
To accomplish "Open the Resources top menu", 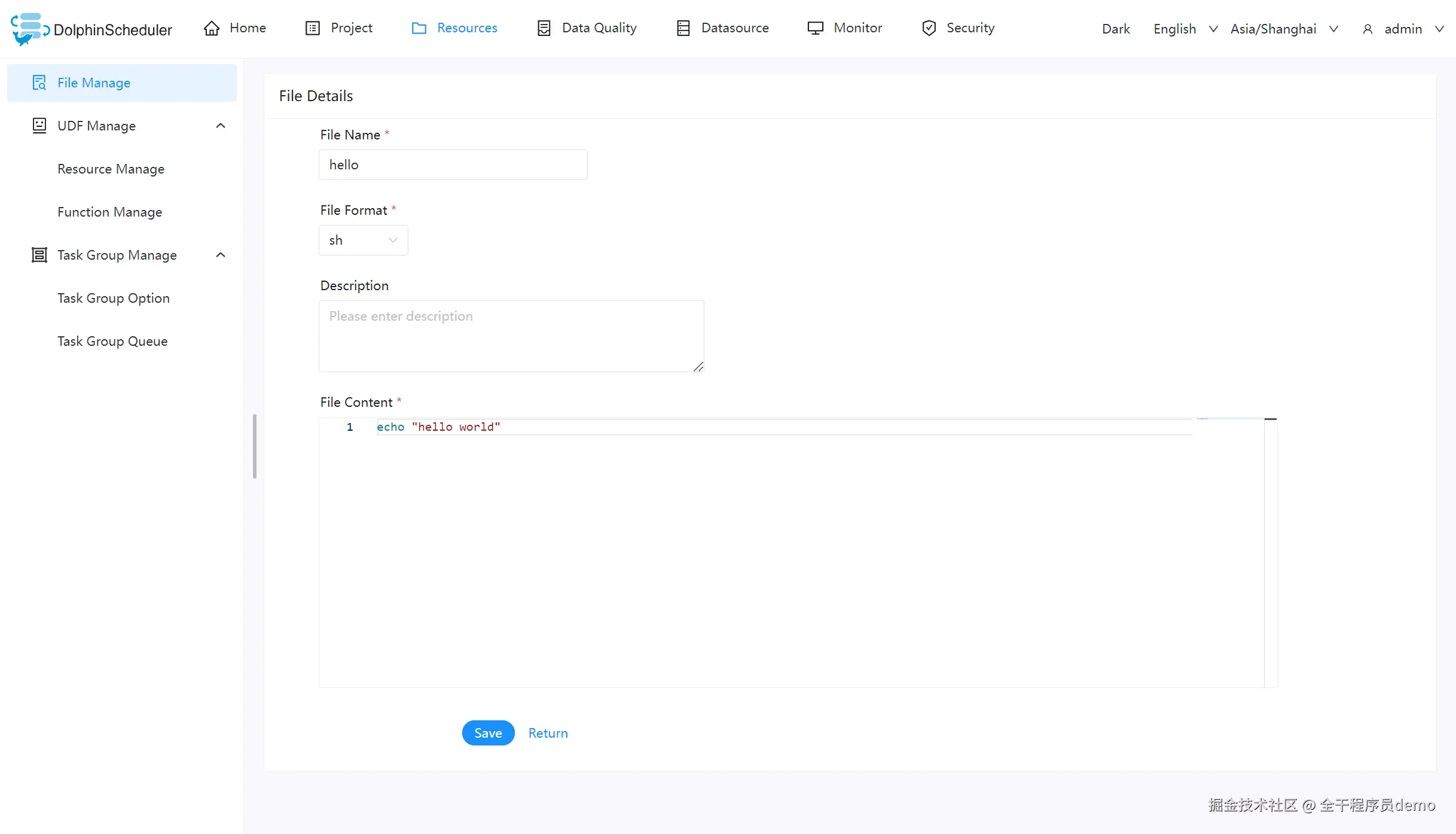I will (x=454, y=28).
